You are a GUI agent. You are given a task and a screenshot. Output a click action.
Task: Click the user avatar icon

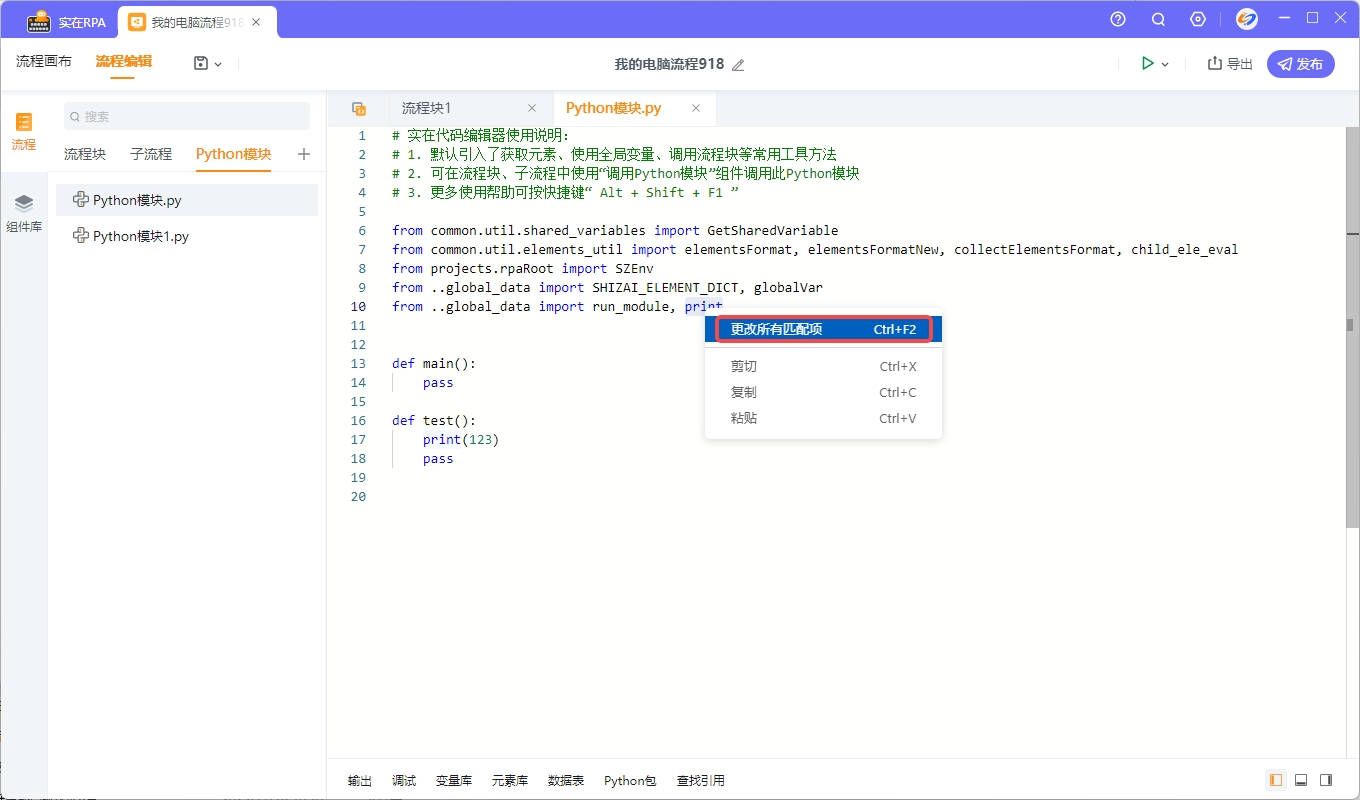(1246, 19)
